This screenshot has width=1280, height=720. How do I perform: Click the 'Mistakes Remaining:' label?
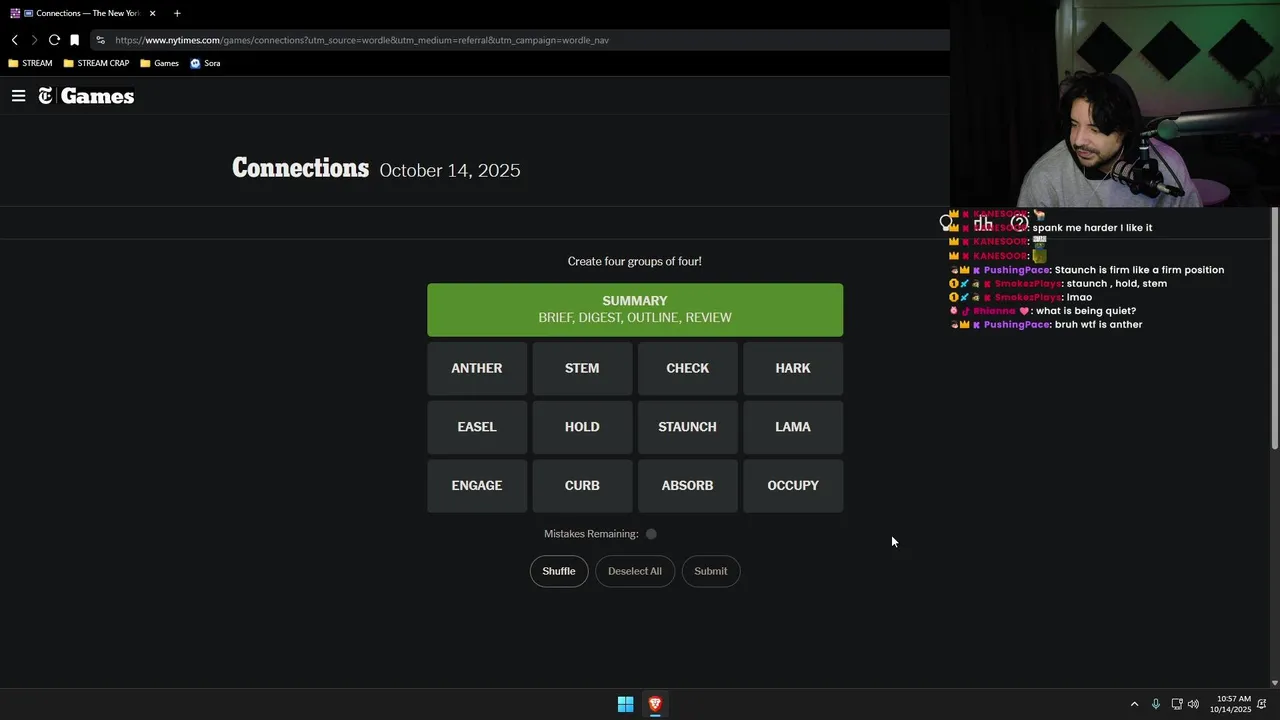point(591,534)
